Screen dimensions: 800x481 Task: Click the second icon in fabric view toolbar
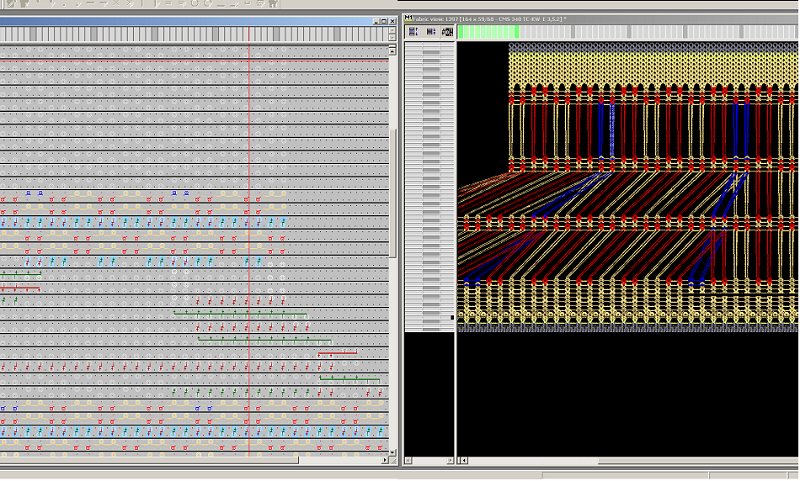coord(430,32)
